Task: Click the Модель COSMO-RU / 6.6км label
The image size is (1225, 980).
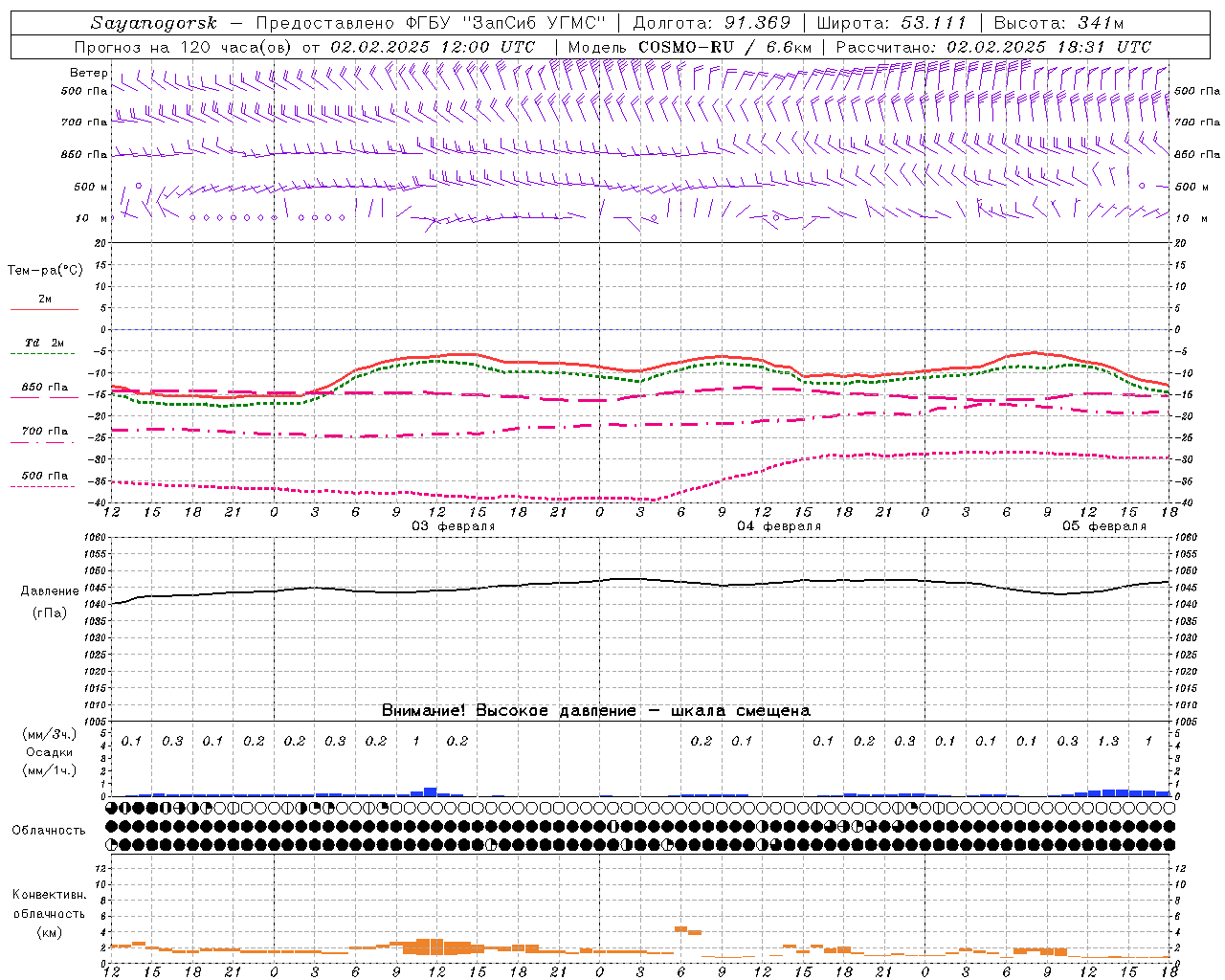Action: coord(690,47)
